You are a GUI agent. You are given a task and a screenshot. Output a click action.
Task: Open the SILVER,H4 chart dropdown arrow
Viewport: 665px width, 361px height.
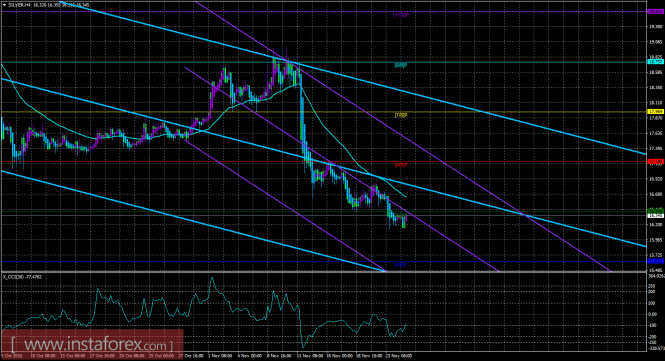4,5
